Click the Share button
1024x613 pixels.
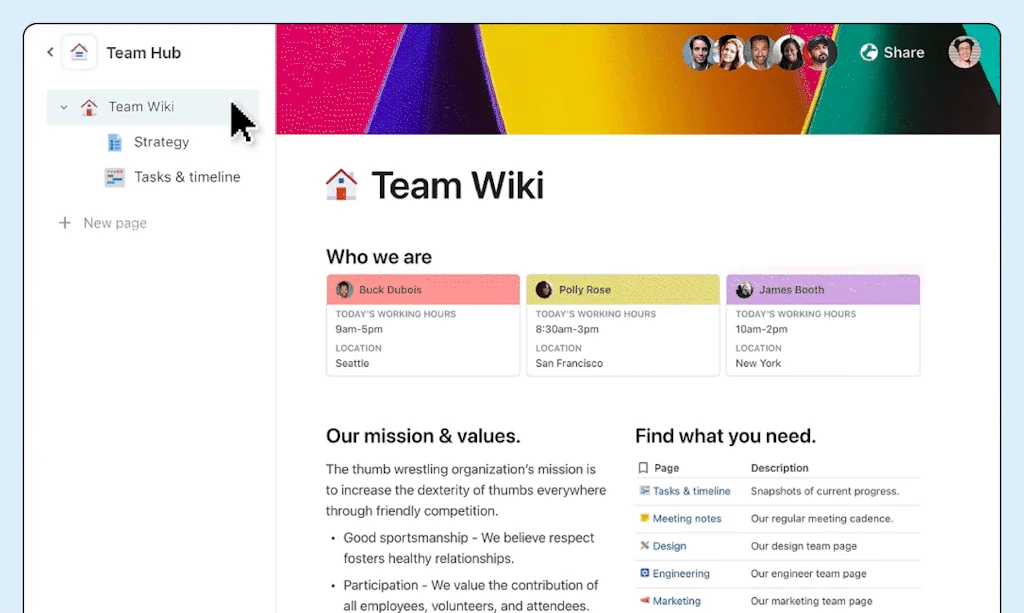(x=891, y=52)
